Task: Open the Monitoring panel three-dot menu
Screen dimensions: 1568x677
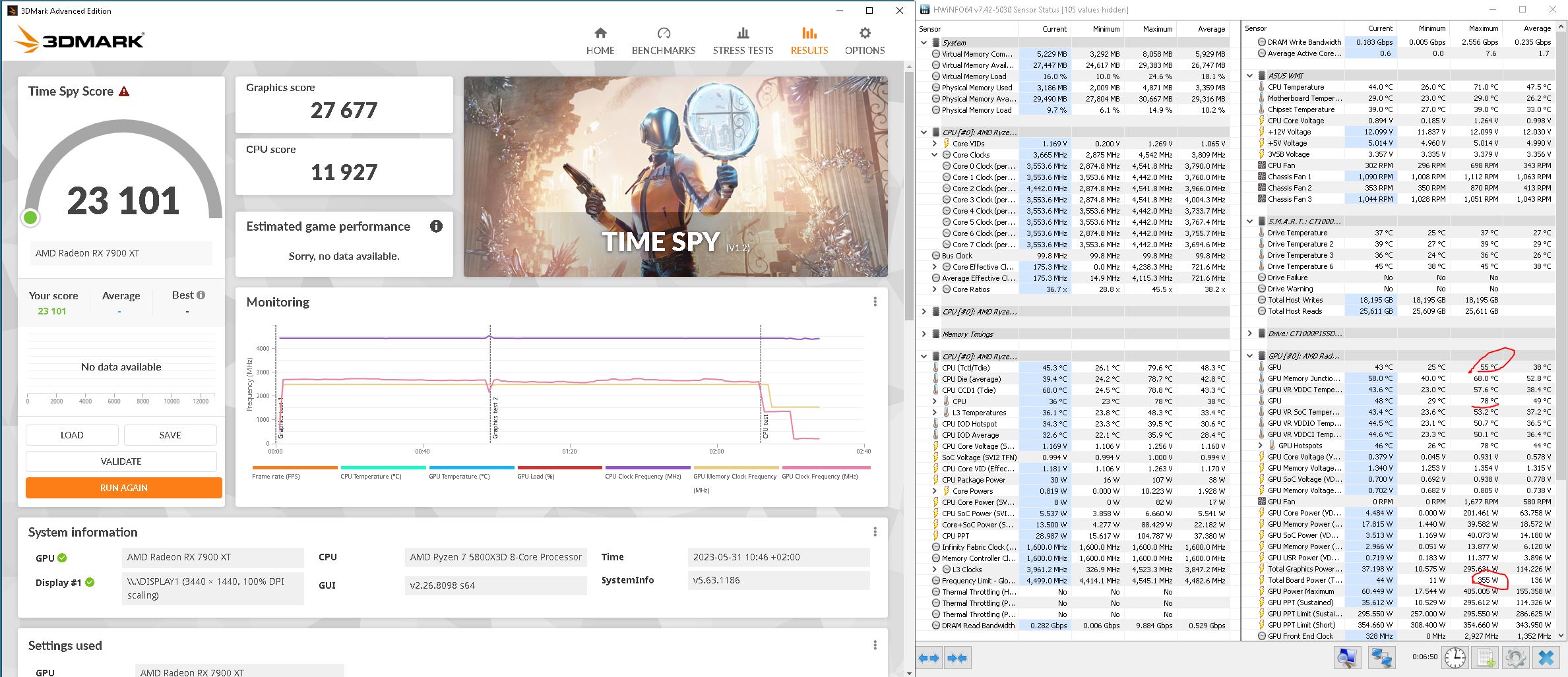Action: click(x=875, y=302)
